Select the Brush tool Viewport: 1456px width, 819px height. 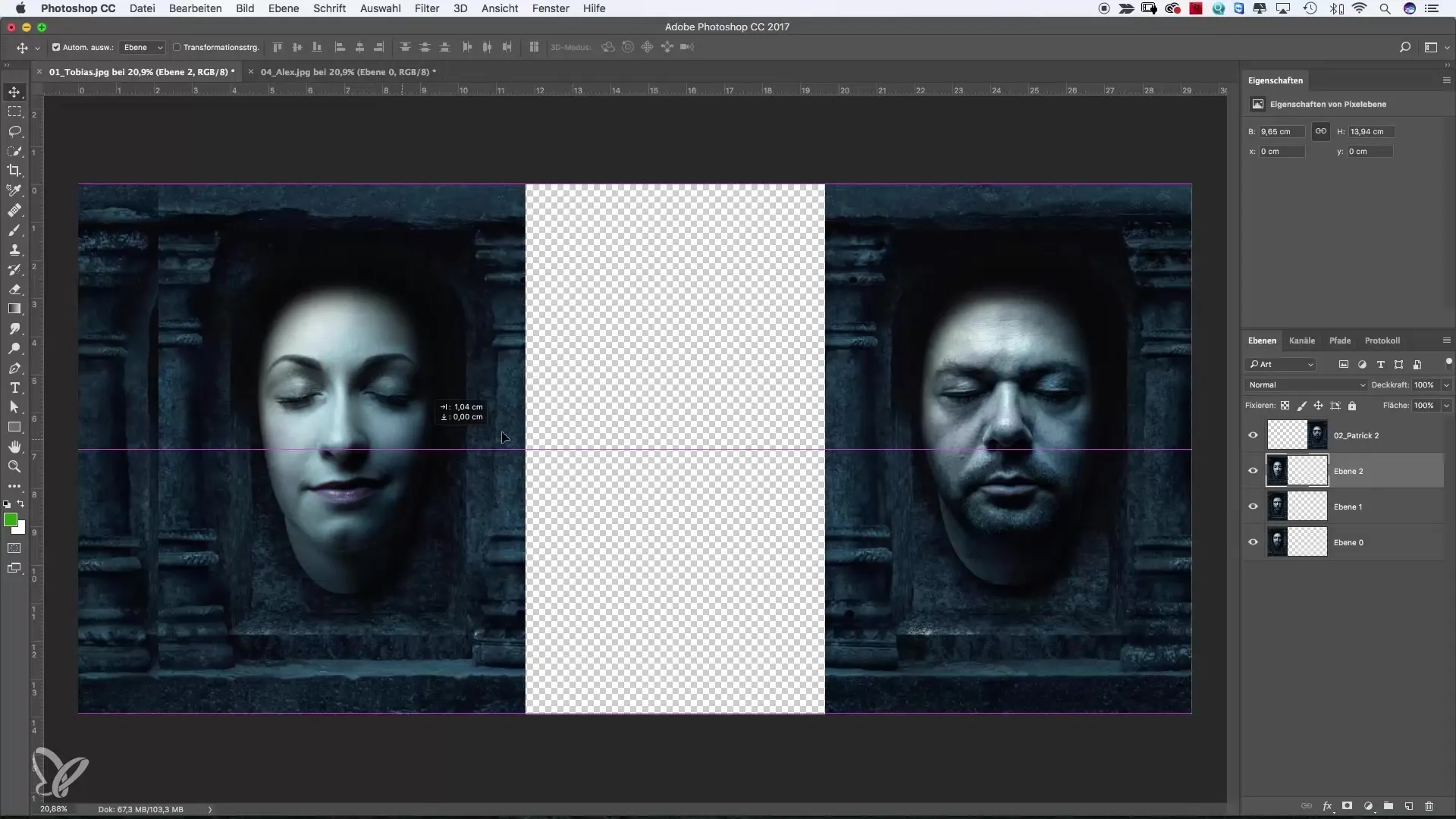[14, 230]
